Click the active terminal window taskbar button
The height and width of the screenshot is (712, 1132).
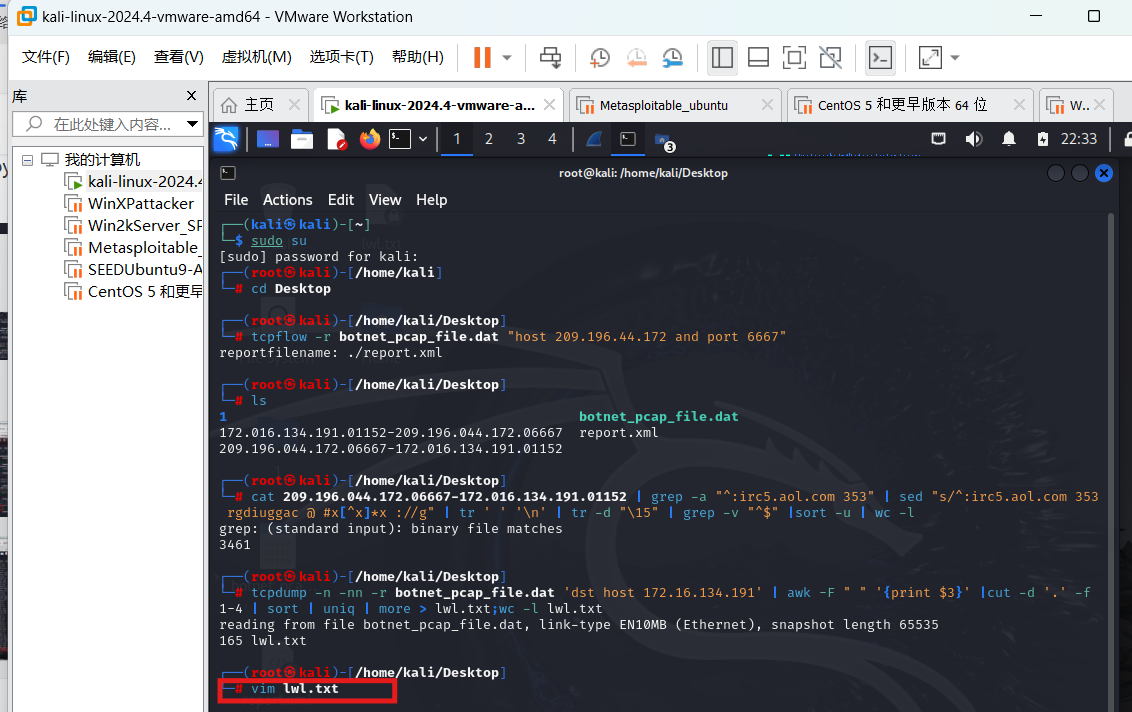point(628,139)
